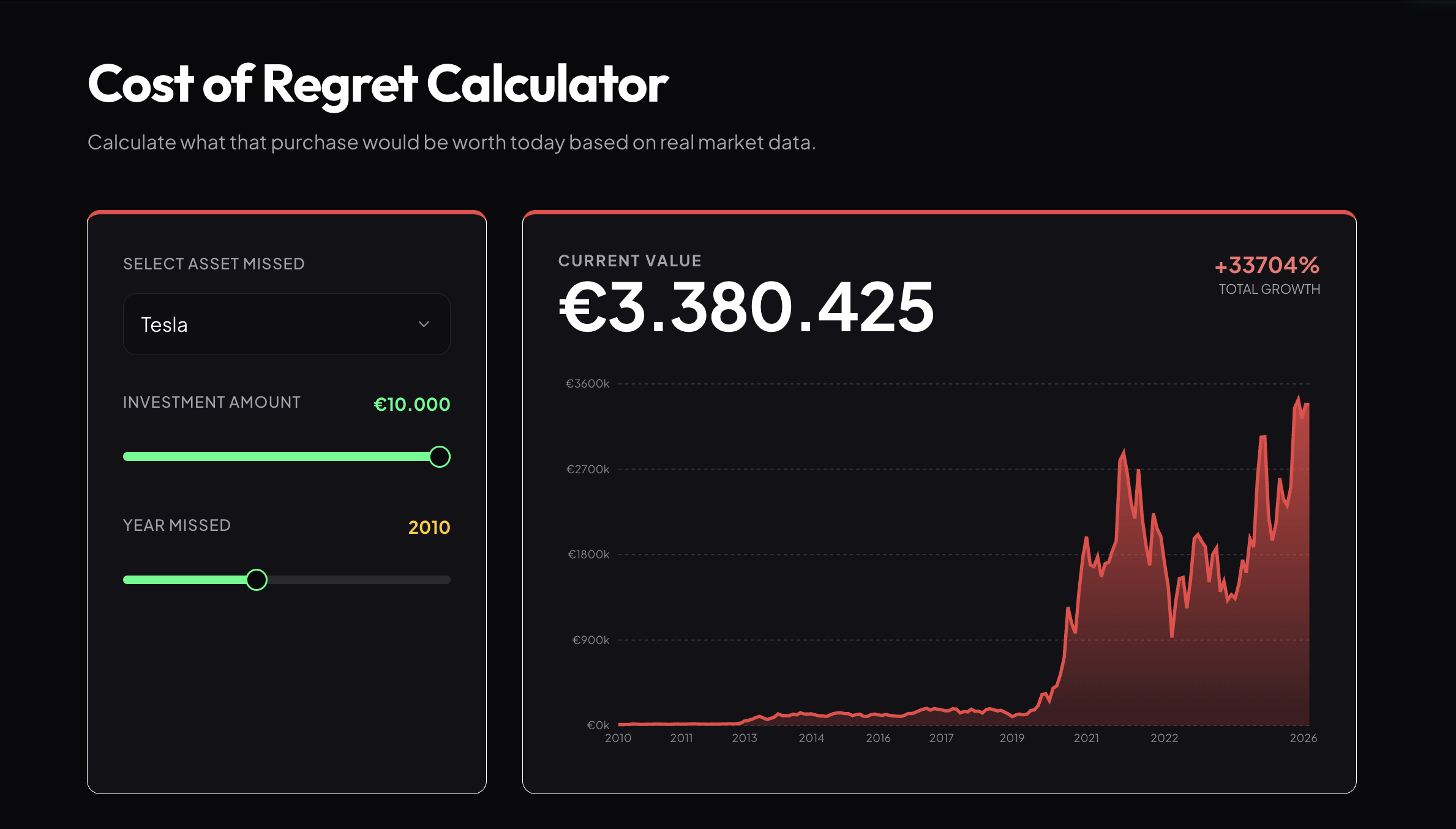Click the SELECT ASSET MISSED label

click(214, 264)
